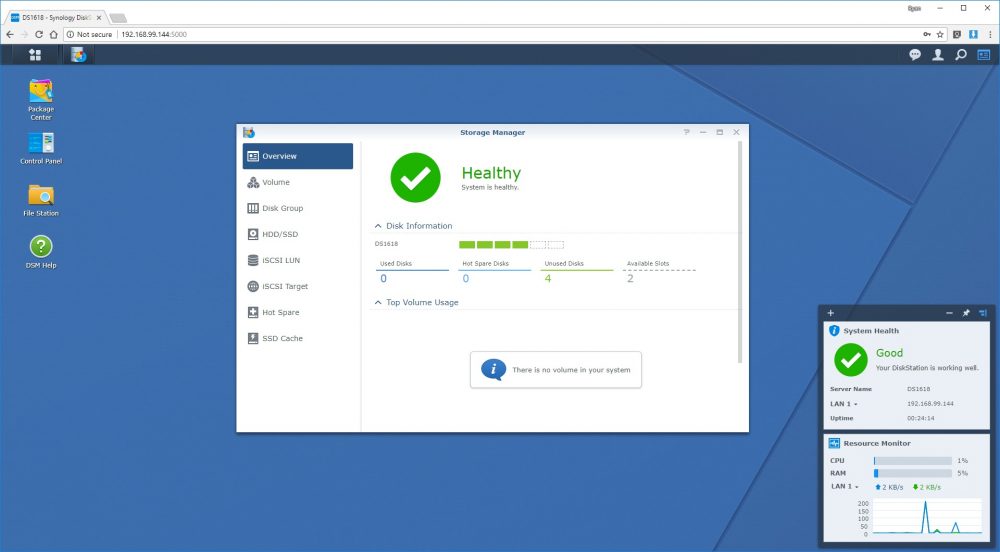Viewport: 1000px width, 552px height.
Task: Reload the browser page
Action: pos(39,34)
